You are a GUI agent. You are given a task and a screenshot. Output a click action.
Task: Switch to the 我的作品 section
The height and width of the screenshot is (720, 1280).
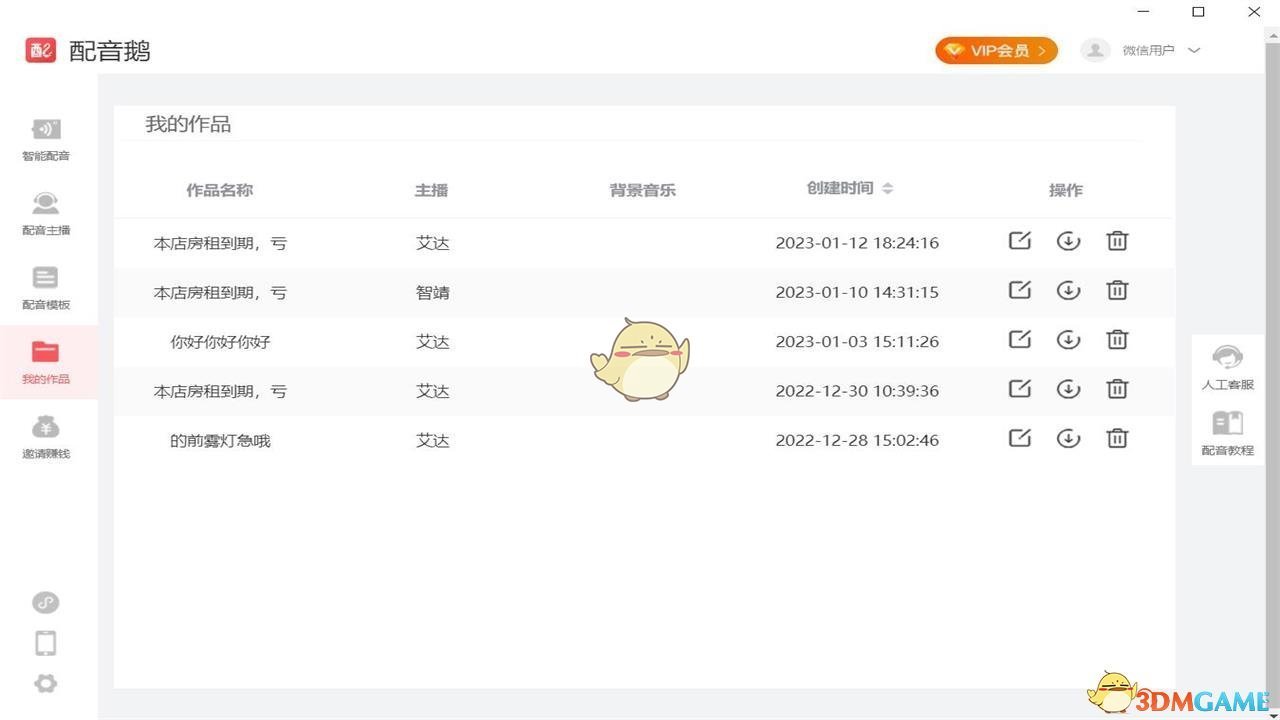[45, 362]
